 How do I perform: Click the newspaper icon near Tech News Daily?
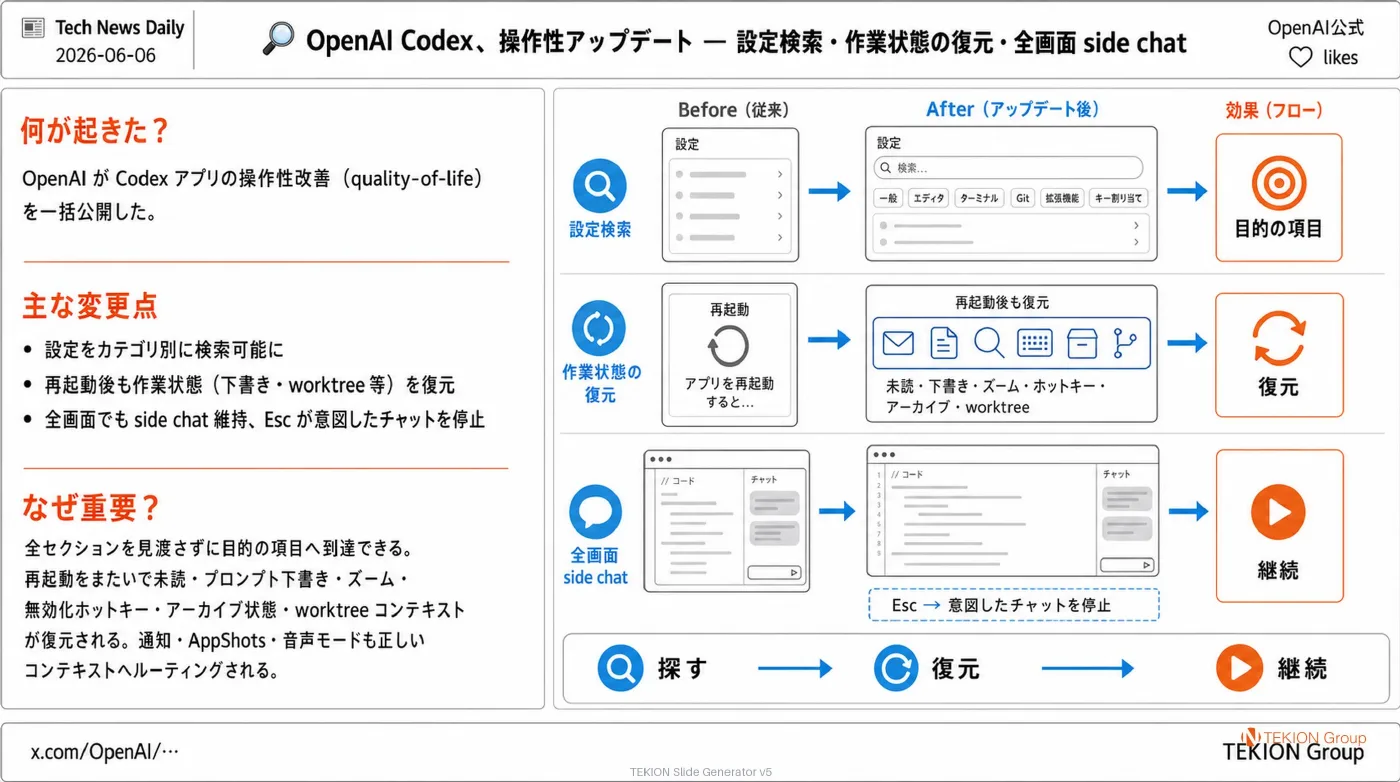[33, 28]
